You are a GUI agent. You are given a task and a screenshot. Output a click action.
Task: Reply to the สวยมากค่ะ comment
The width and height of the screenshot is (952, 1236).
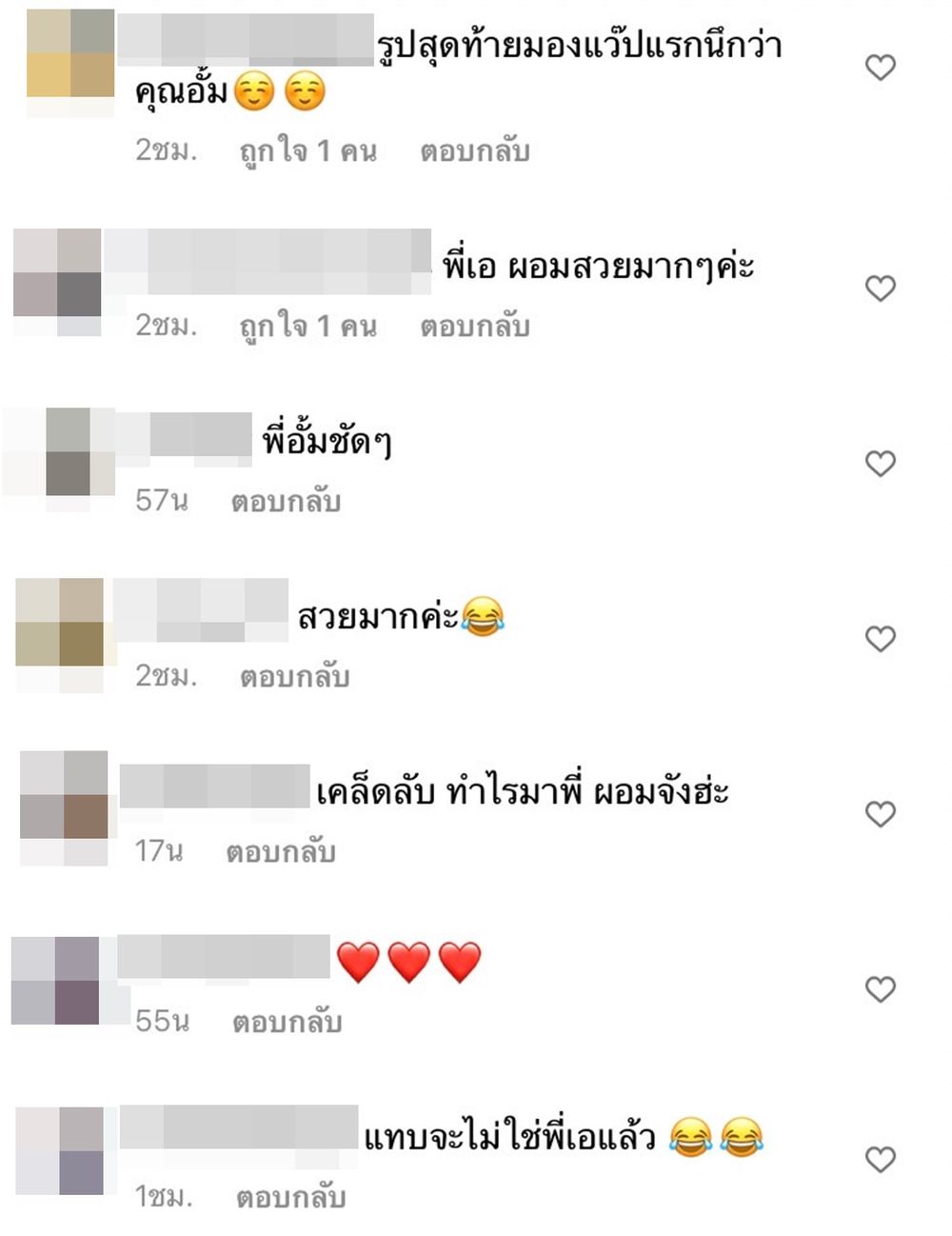tap(295, 677)
